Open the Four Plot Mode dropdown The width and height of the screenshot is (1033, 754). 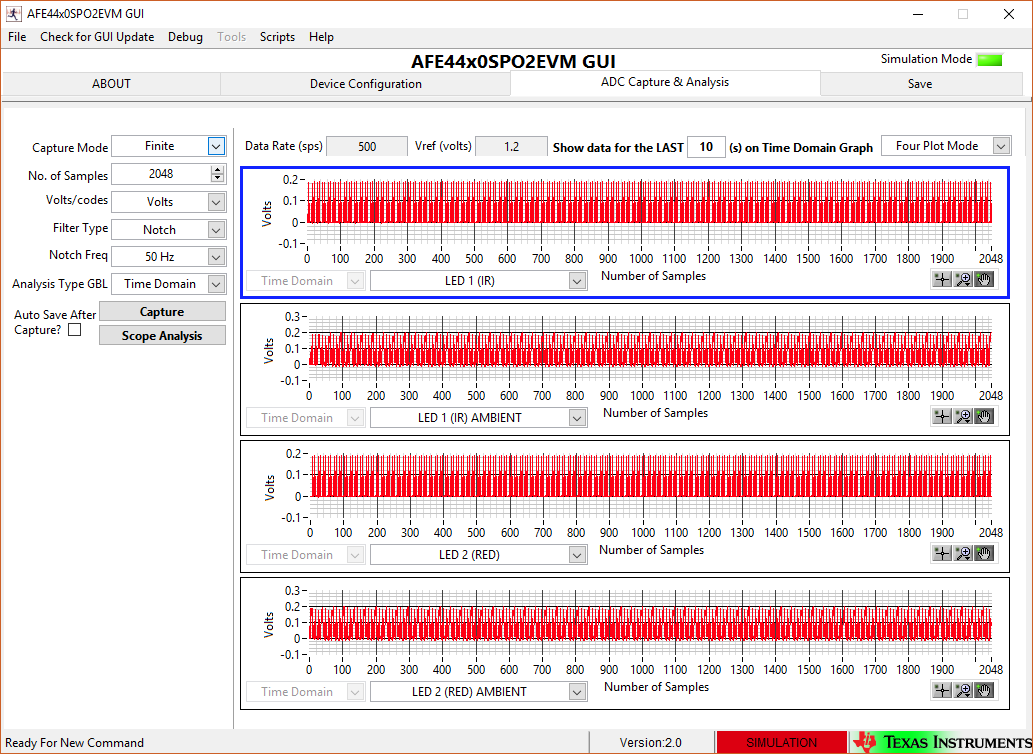pos(1001,146)
